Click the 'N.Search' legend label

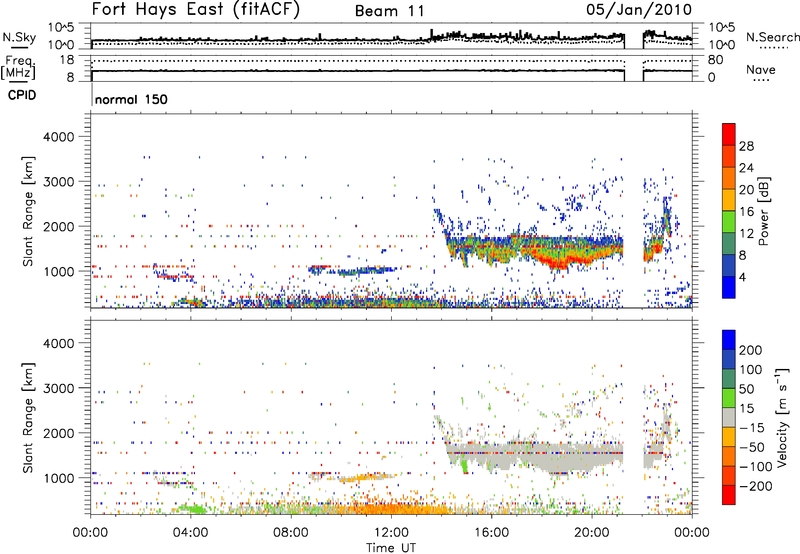[772, 37]
